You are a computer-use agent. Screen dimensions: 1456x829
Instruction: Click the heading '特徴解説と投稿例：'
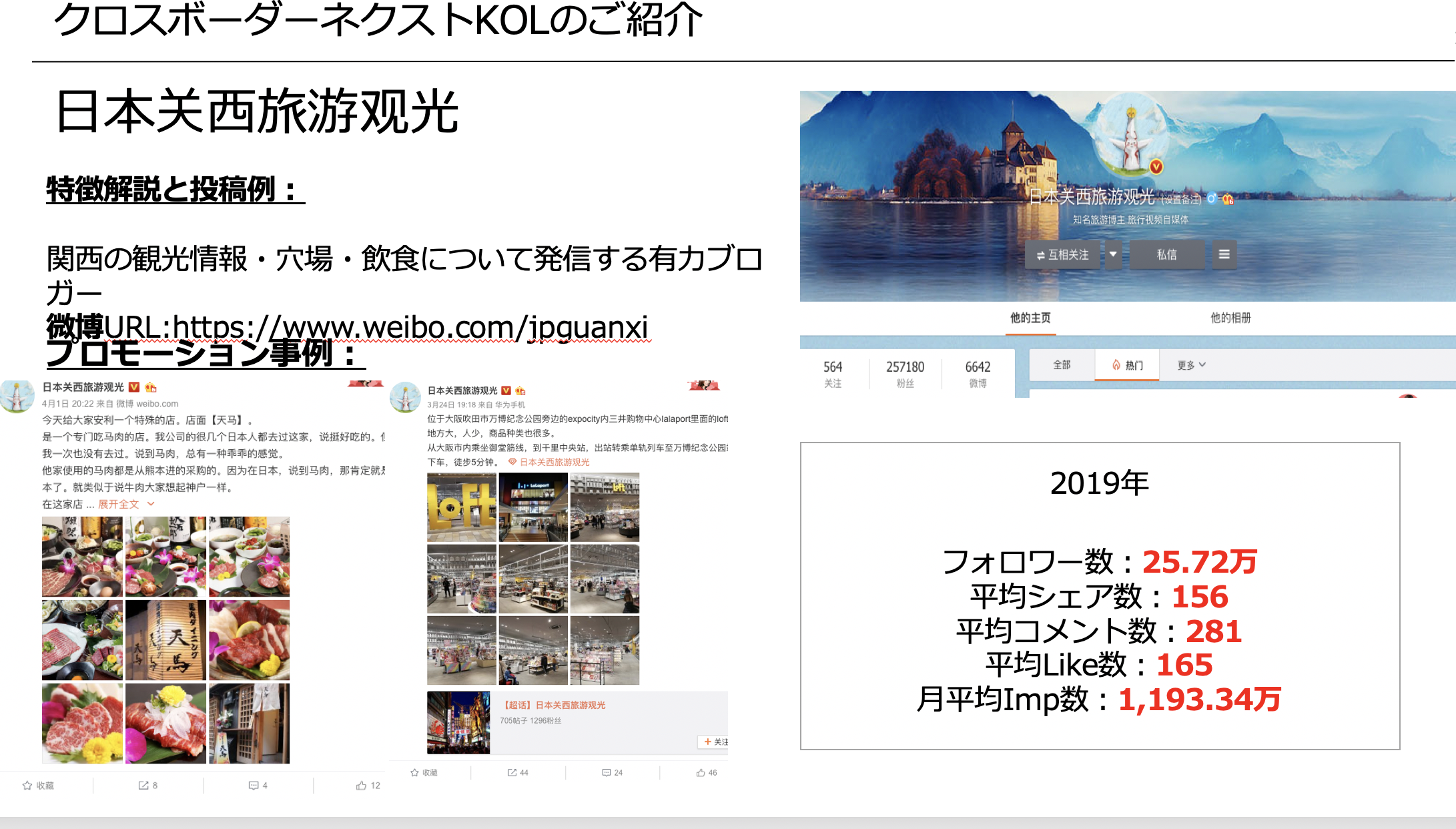pos(175,189)
